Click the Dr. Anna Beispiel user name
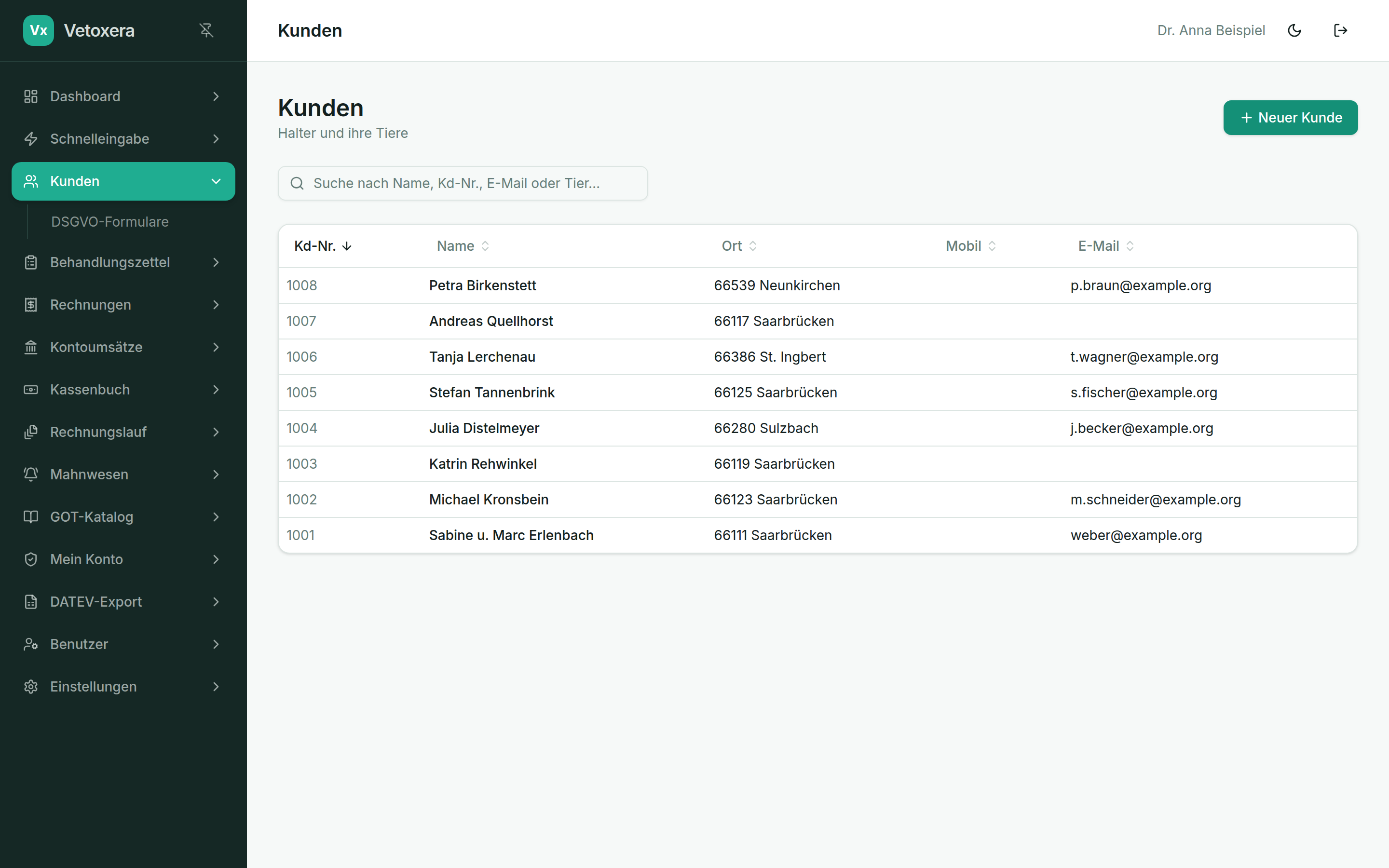1389x868 pixels. 1211,30
